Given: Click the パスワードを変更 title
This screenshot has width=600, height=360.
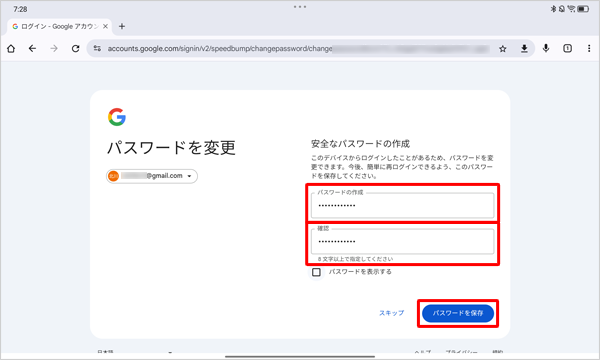Looking at the screenshot, I should pos(171,148).
